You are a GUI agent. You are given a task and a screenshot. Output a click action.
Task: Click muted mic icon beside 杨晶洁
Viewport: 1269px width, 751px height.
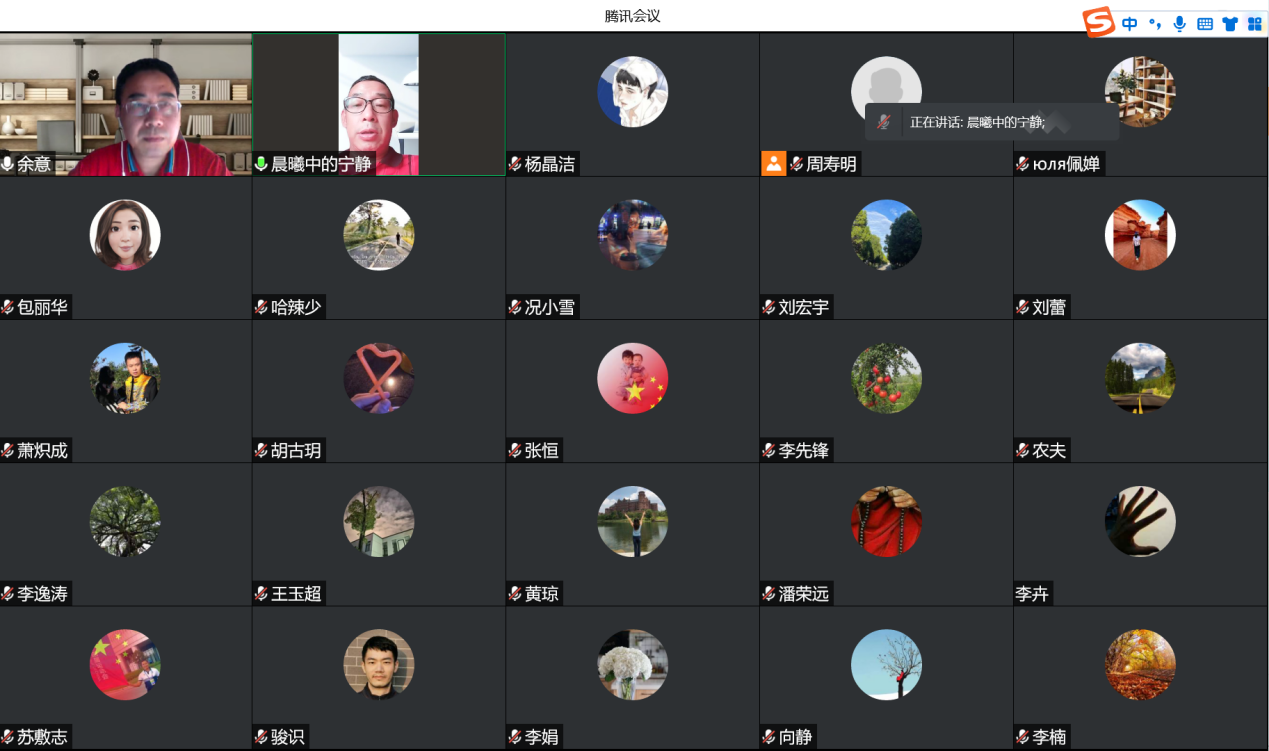click(515, 164)
